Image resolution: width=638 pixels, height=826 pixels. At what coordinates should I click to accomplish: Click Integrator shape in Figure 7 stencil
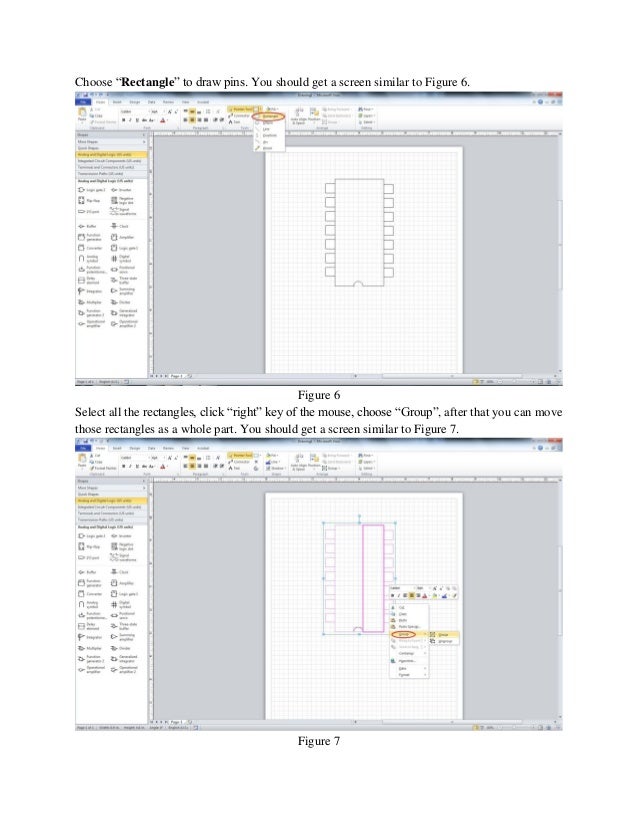90,637
